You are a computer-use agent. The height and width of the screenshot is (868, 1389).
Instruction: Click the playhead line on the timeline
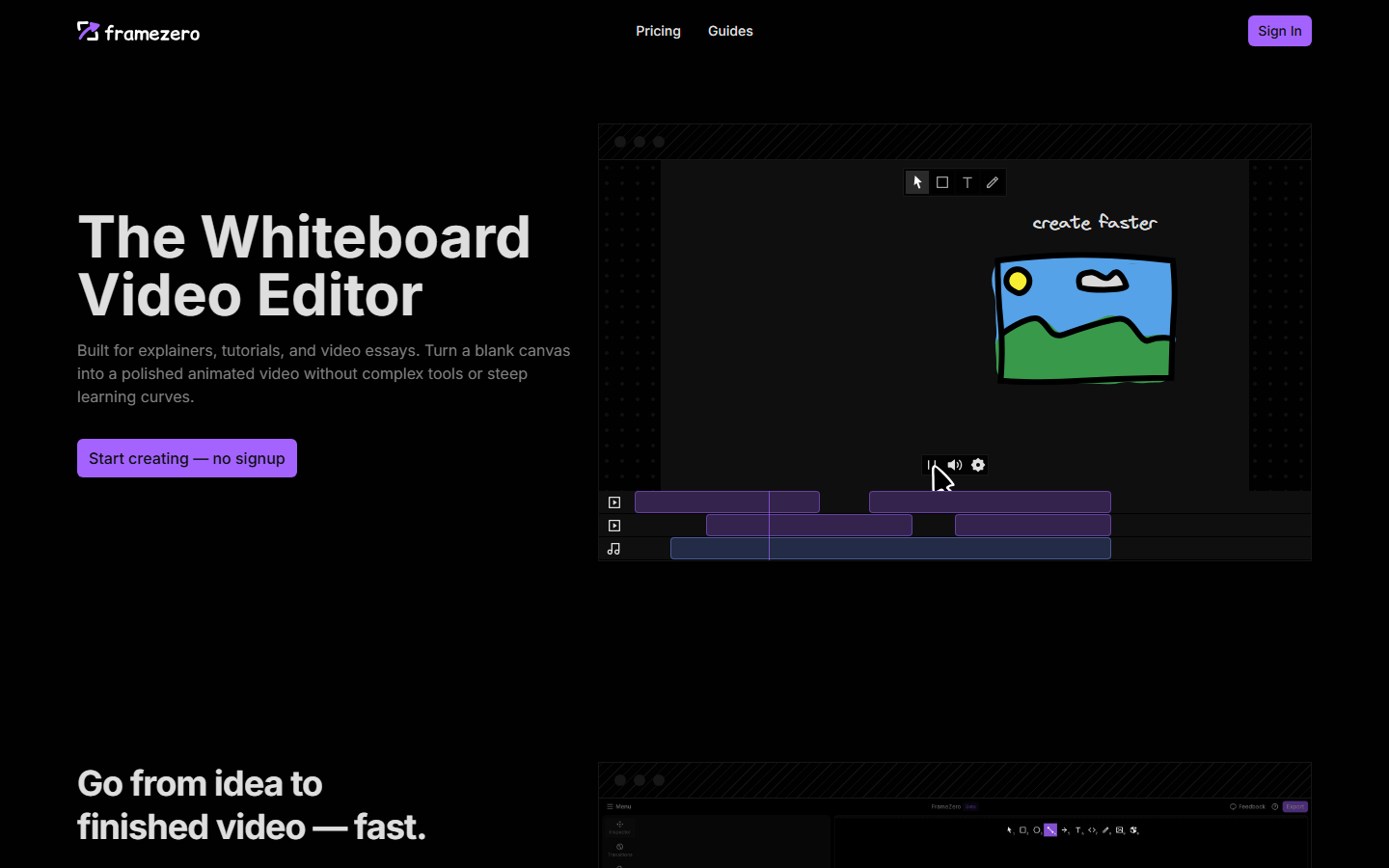point(770,526)
